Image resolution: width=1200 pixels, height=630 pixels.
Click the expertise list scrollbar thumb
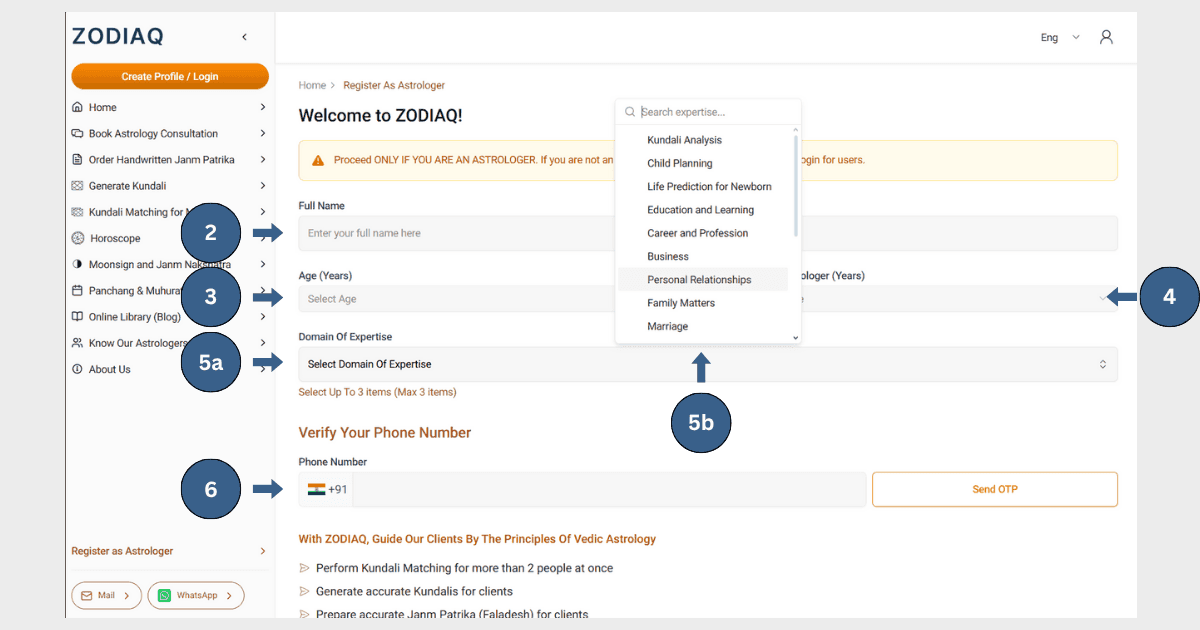point(796,185)
